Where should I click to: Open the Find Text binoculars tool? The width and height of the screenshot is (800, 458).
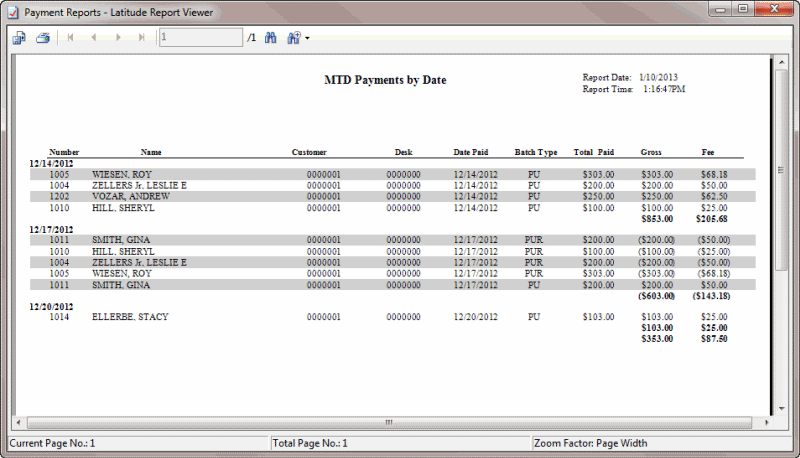(270, 38)
